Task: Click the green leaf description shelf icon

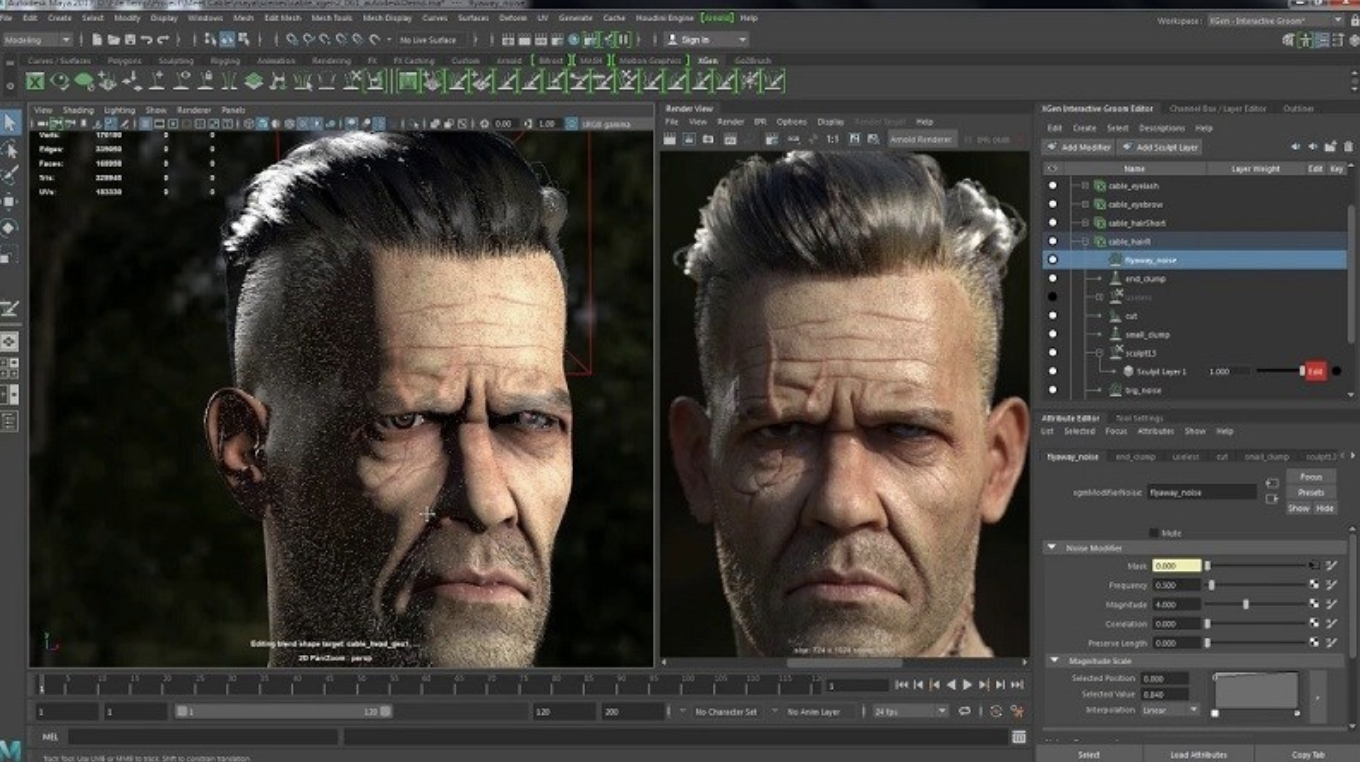Action: pos(84,81)
